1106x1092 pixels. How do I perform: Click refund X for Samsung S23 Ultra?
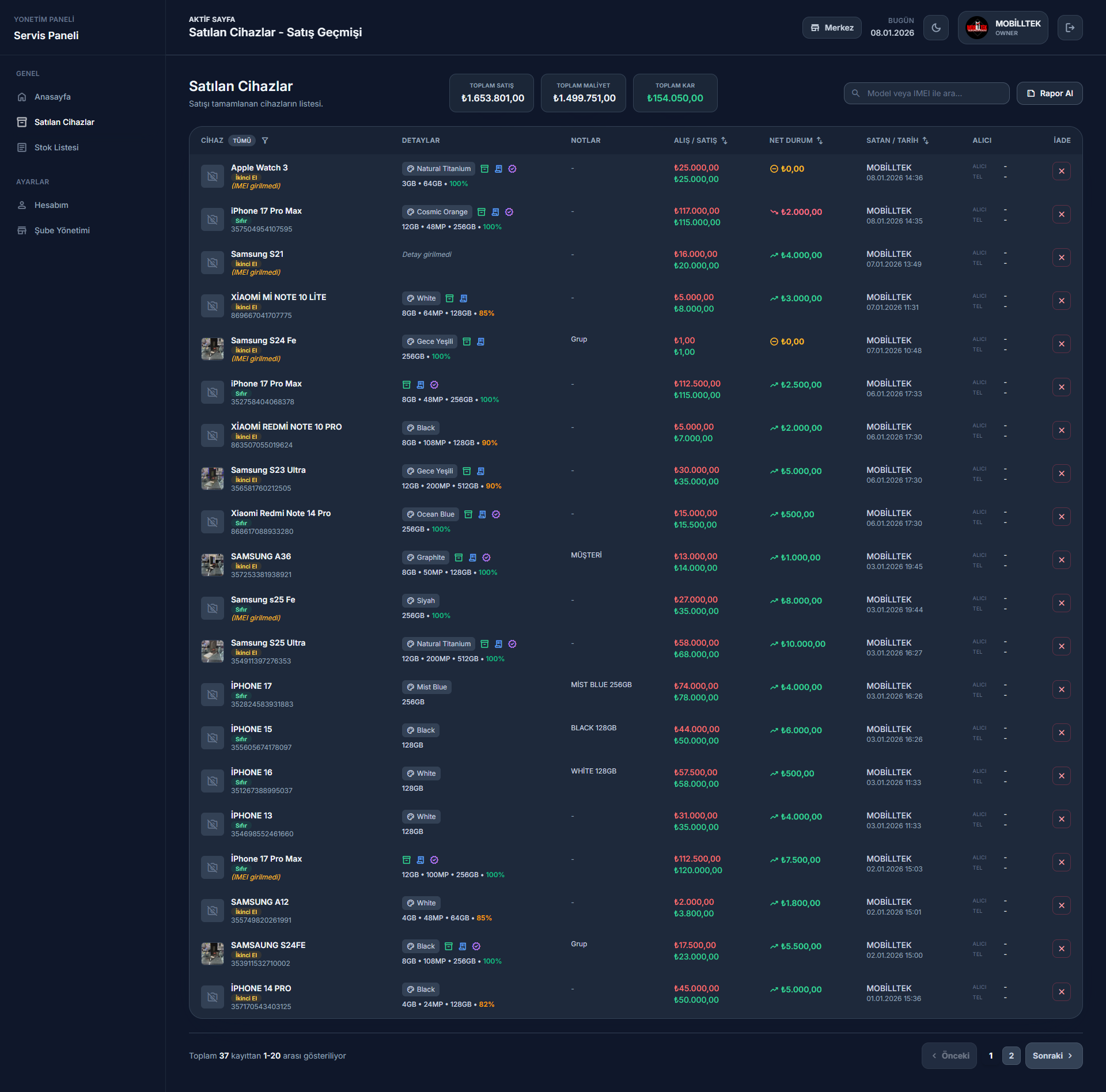[1062, 473]
